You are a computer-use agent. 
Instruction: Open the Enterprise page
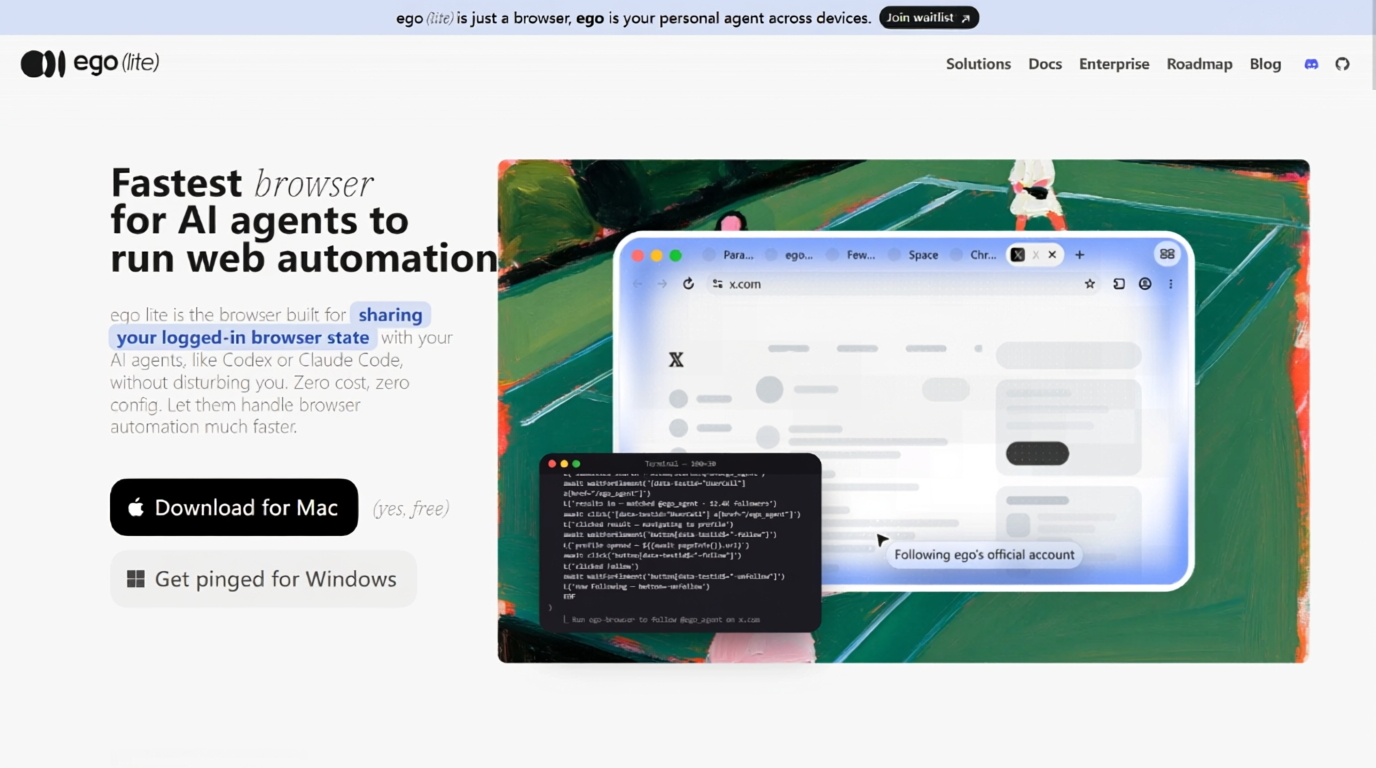click(x=1114, y=64)
